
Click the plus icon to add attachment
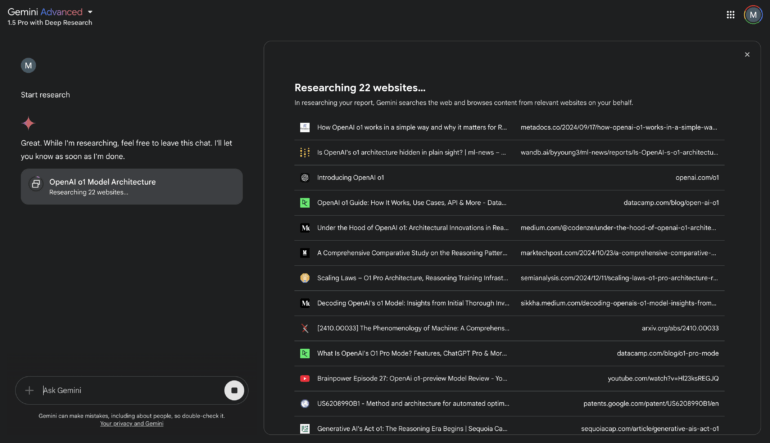29,390
